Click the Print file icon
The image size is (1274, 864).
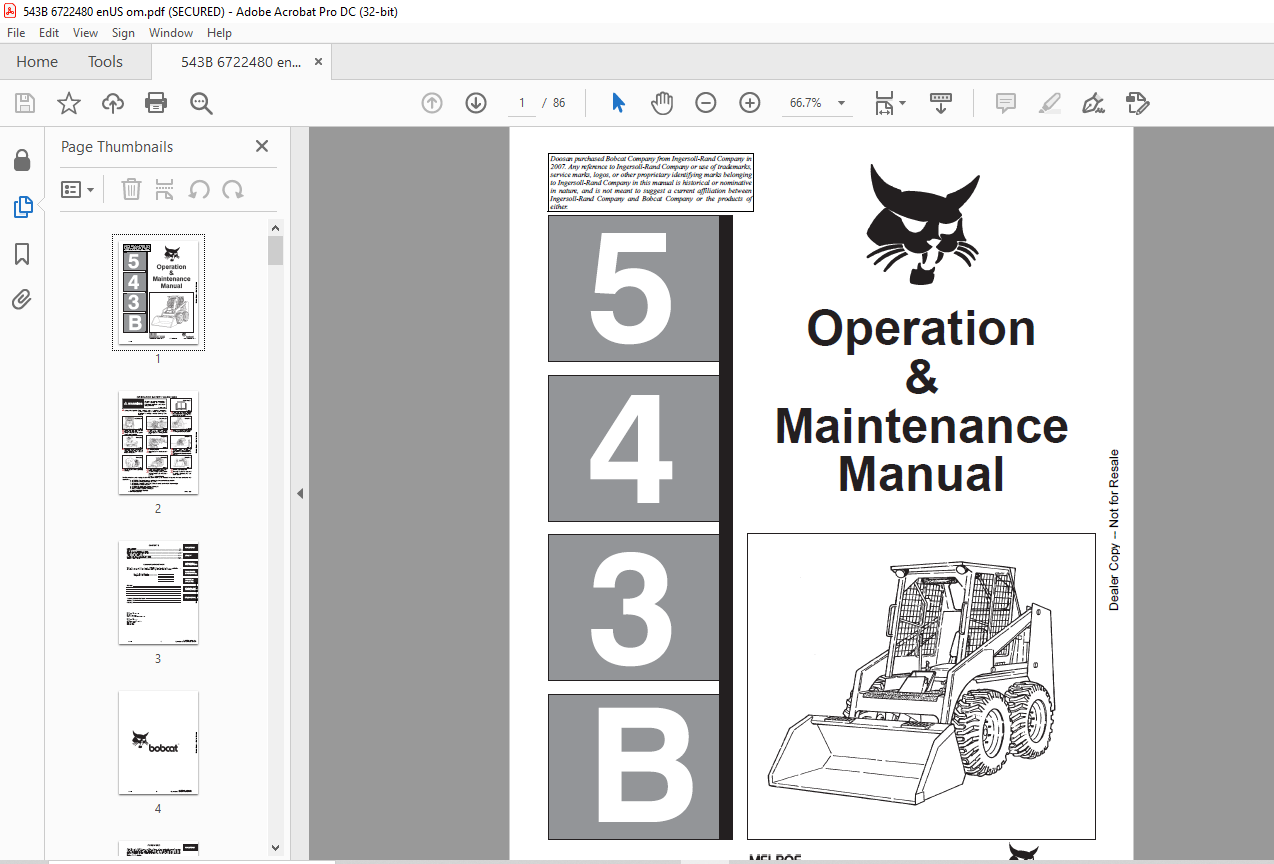pyautogui.click(x=156, y=103)
